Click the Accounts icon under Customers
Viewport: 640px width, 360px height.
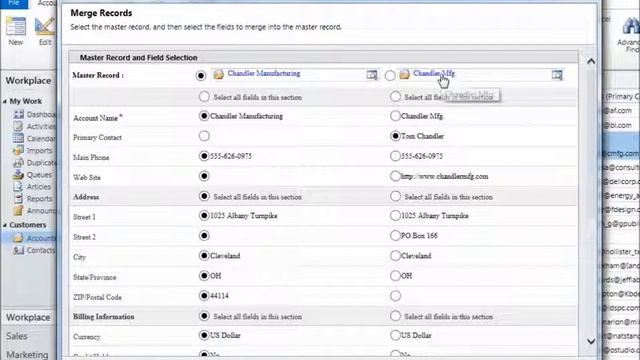coord(18,238)
